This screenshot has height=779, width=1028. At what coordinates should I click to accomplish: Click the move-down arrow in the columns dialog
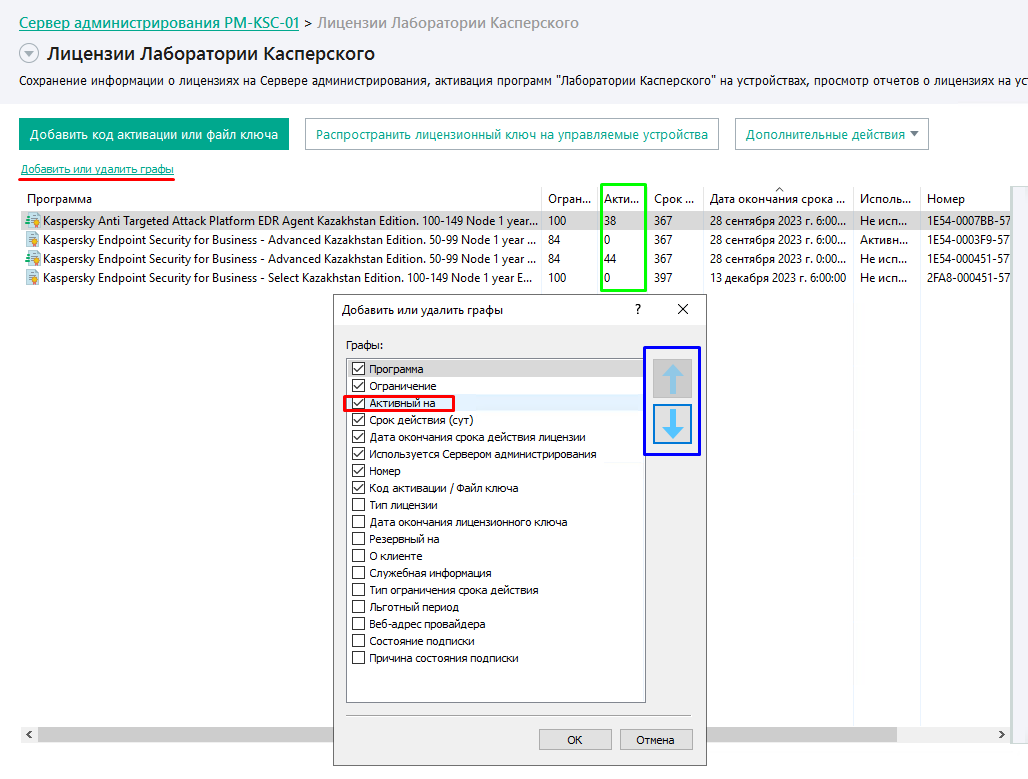672,424
